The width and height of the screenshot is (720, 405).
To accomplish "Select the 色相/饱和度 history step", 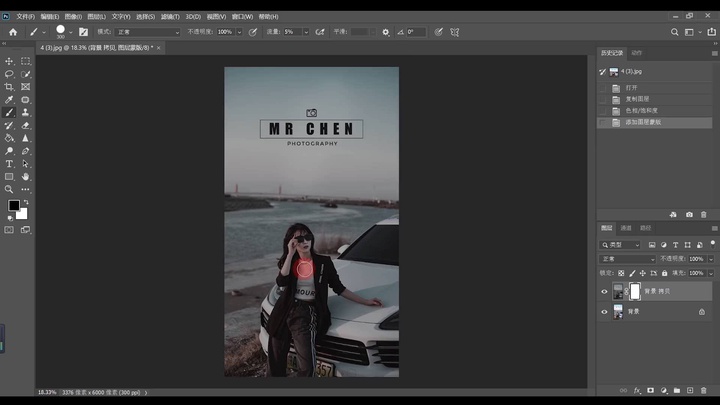I will 641,110.
